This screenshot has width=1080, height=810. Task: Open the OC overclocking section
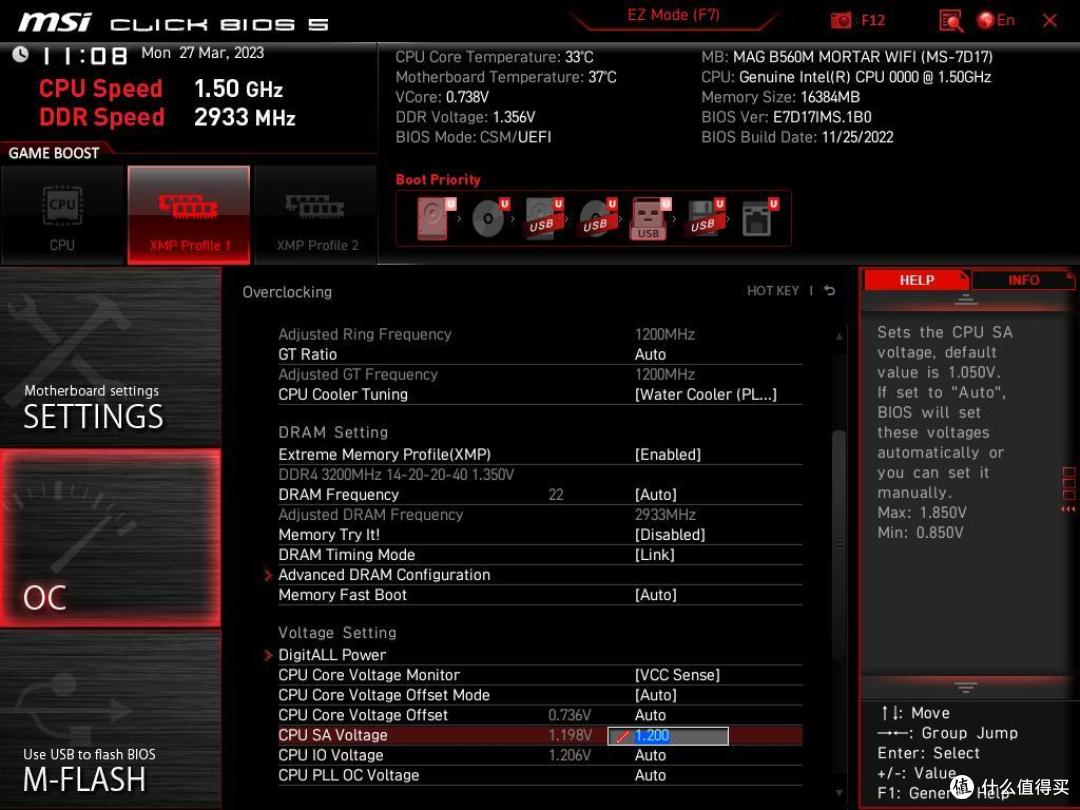[110, 538]
